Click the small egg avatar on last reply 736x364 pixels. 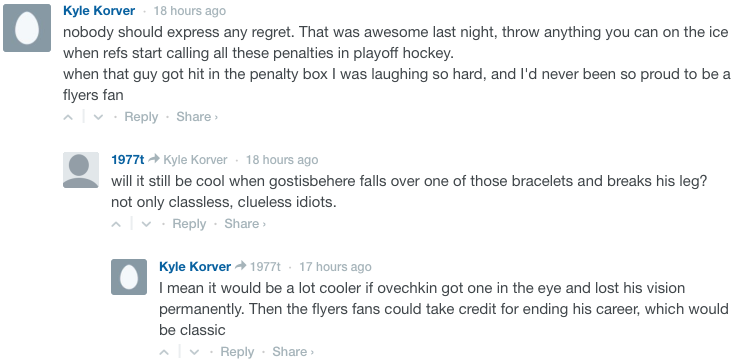[129, 277]
